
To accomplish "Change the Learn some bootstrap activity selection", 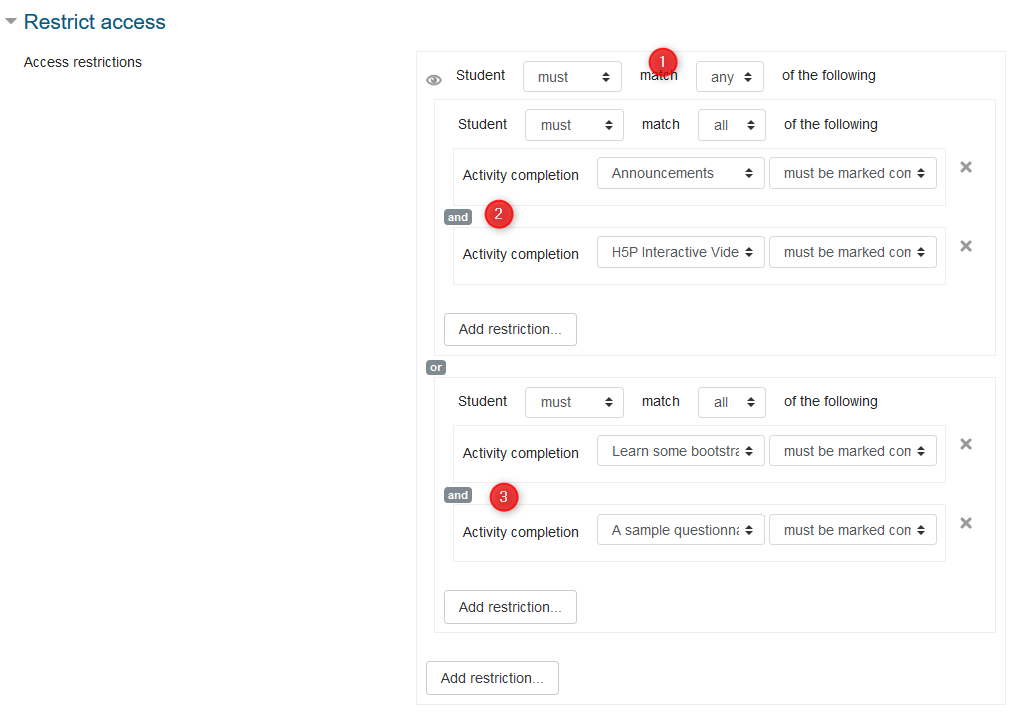I will coord(680,451).
